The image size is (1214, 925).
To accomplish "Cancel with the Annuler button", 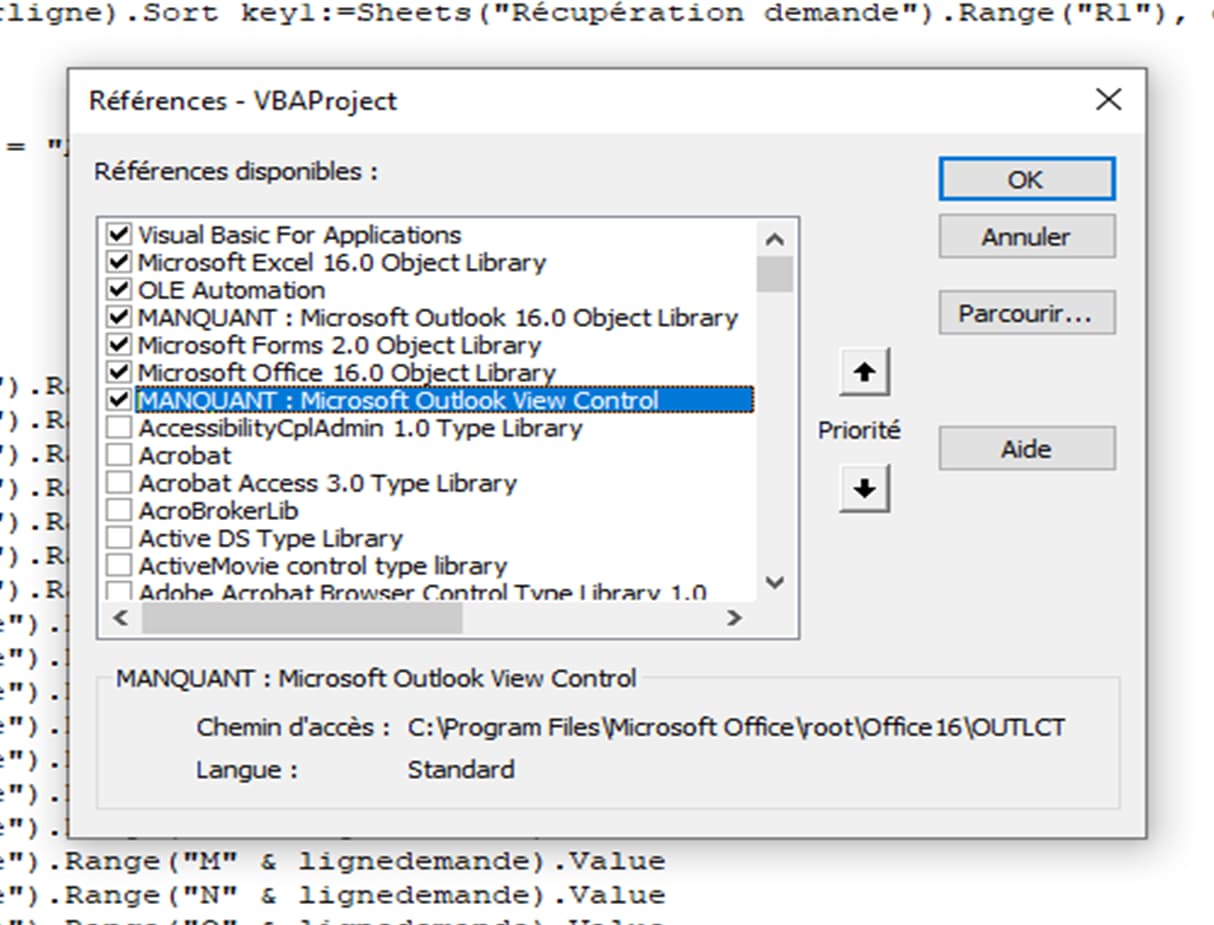I will pos(1026,237).
